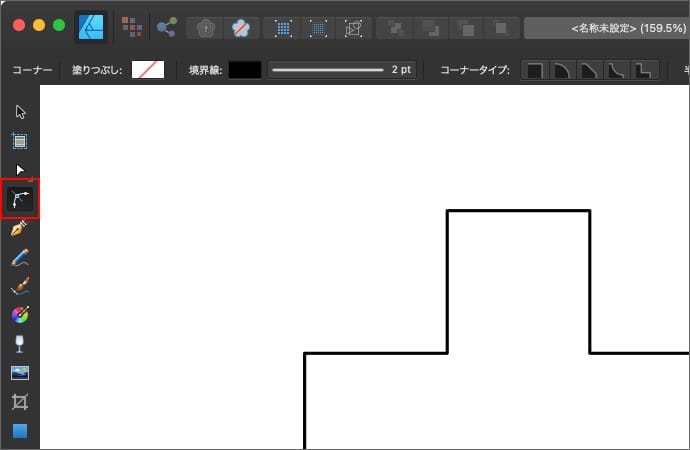Image resolution: width=690 pixels, height=450 pixels.
Task: Select the Pencil tool
Action: [x=20, y=258]
